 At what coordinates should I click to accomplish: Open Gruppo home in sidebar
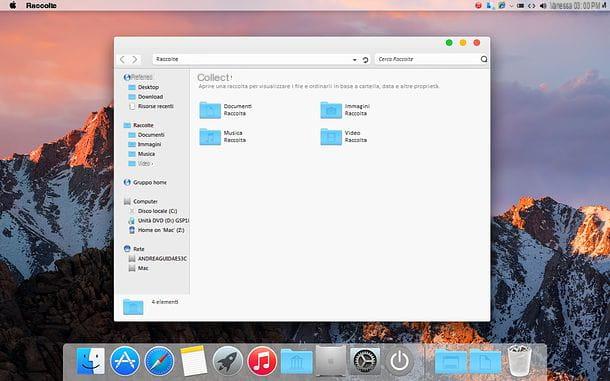coord(145,182)
